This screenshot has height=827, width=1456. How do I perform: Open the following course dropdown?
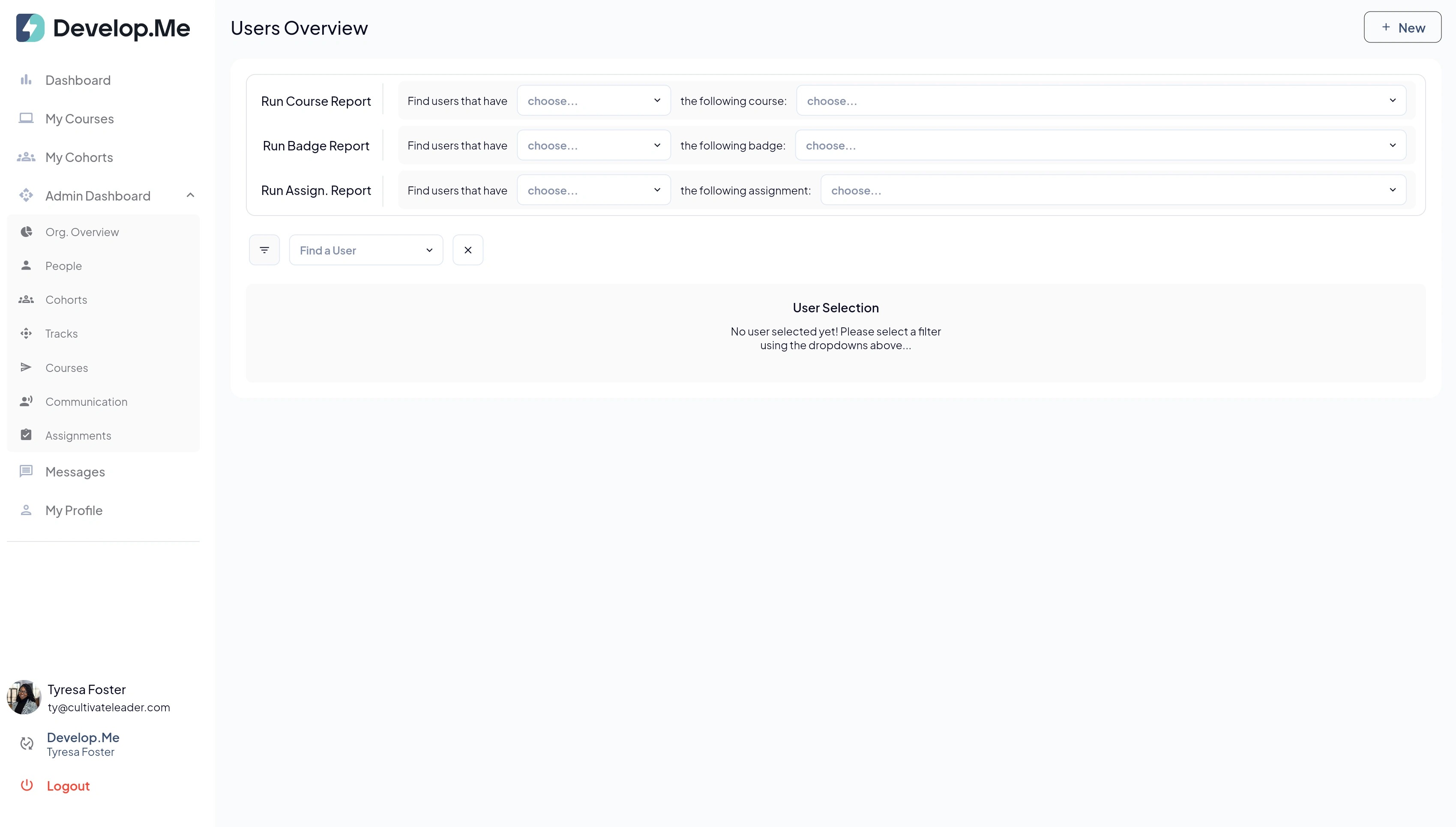(x=1100, y=101)
